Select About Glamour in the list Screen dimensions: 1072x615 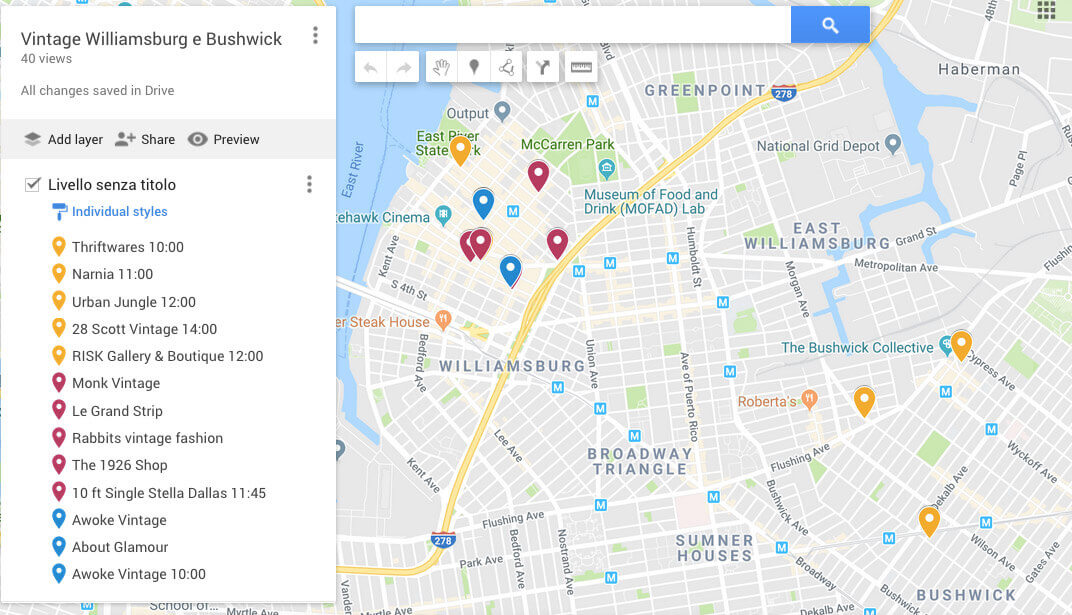coord(120,547)
